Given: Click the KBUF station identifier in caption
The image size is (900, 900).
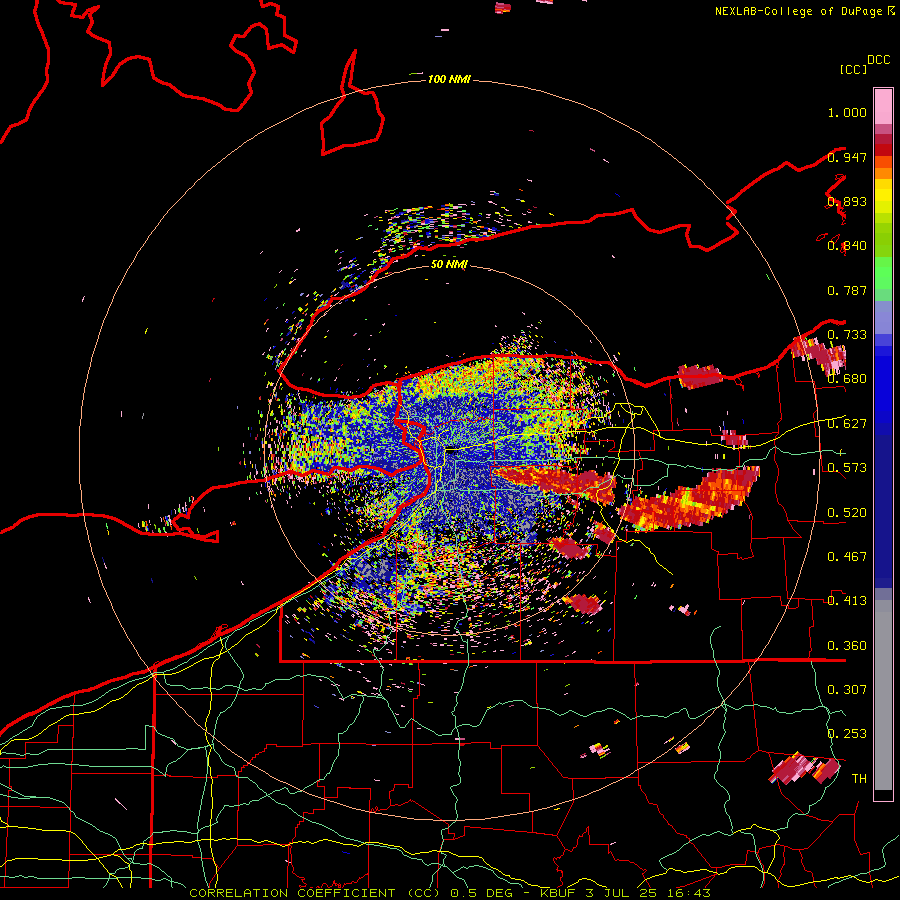Looking at the screenshot, I should coord(557,893).
